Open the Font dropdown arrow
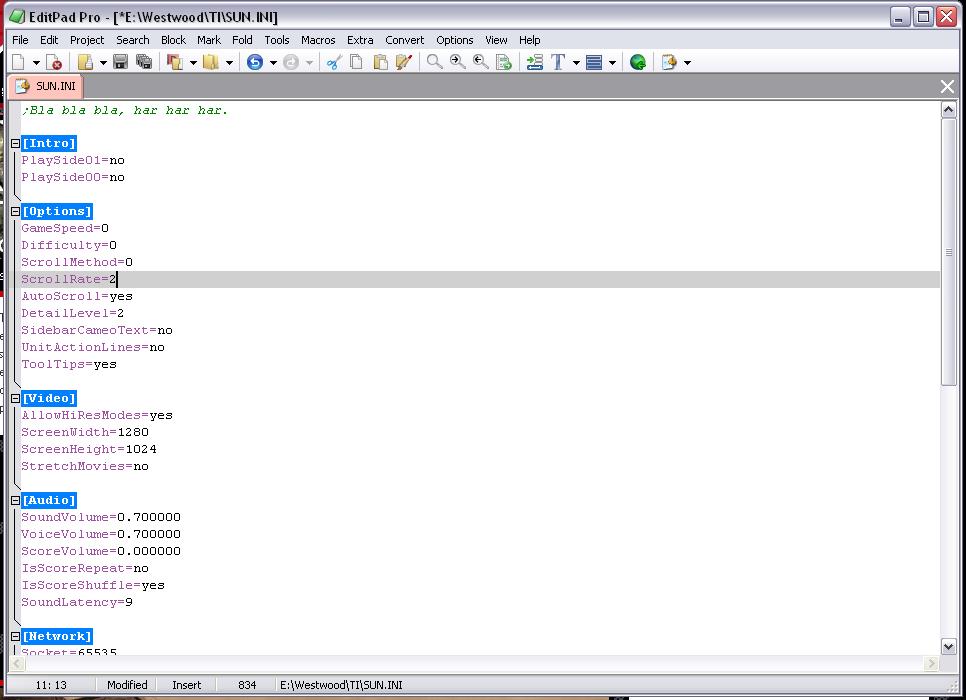966x700 pixels. tap(576, 62)
